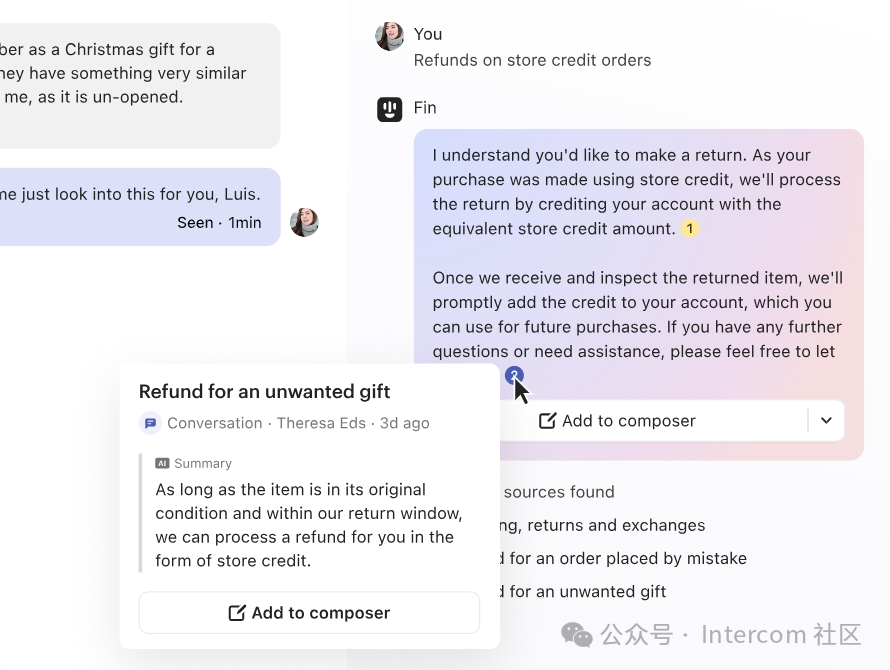890x670 pixels.
Task: Click popup title "Refund for an unwanted gift"
Action: [264, 392]
